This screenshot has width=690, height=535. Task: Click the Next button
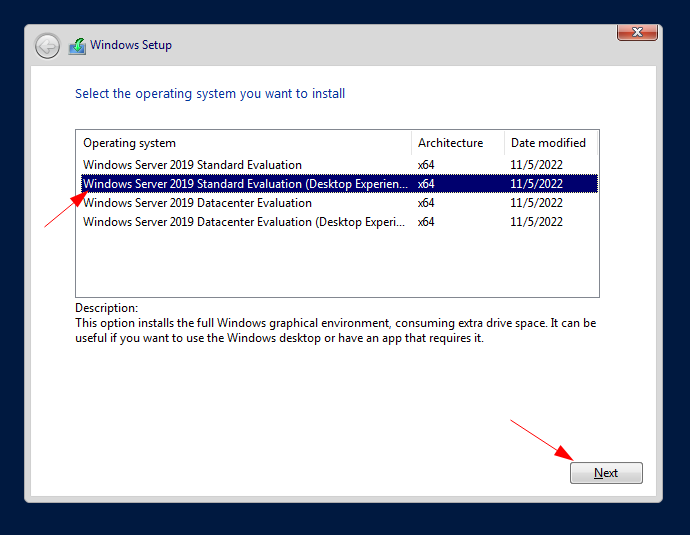606,473
